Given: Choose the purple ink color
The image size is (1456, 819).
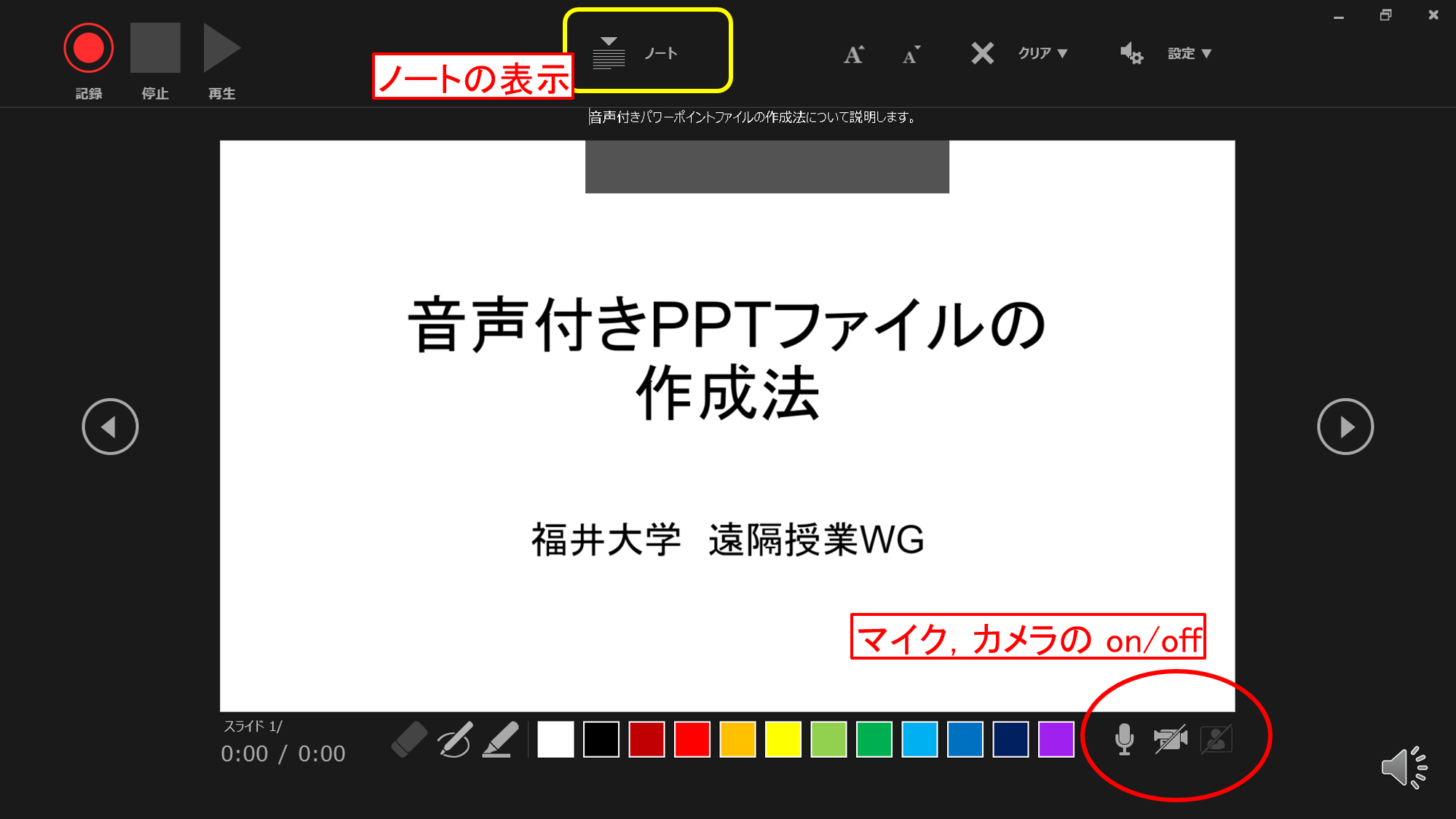Looking at the screenshot, I should 1056,740.
